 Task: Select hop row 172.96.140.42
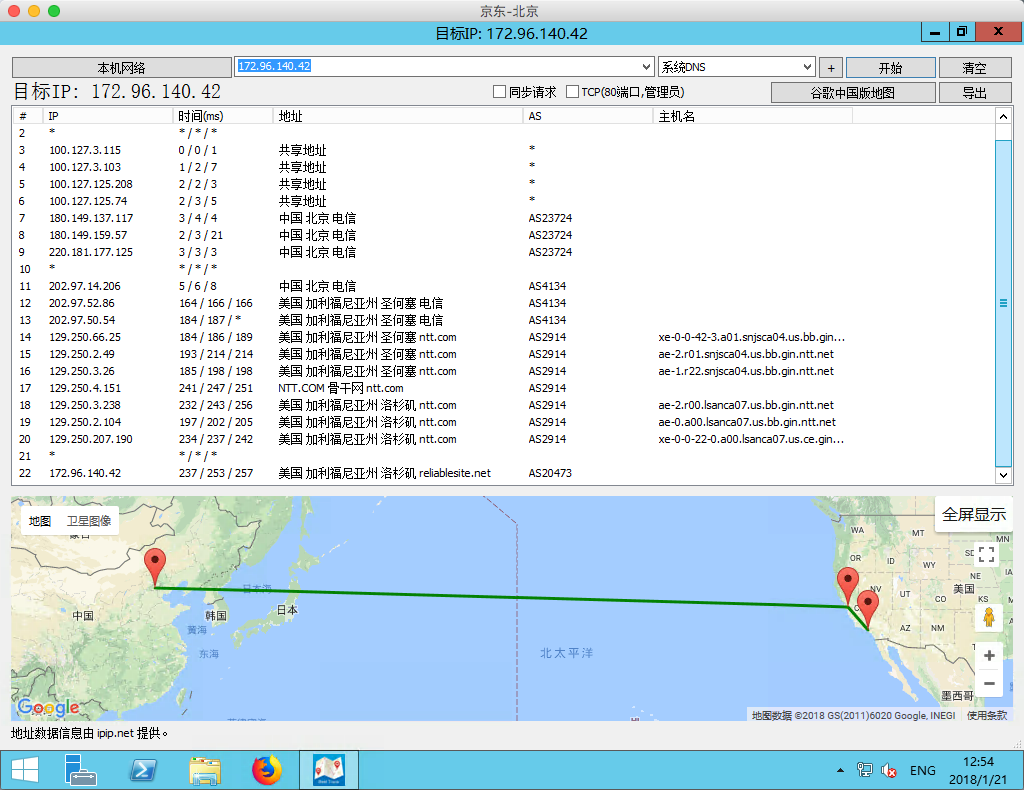click(504, 473)
